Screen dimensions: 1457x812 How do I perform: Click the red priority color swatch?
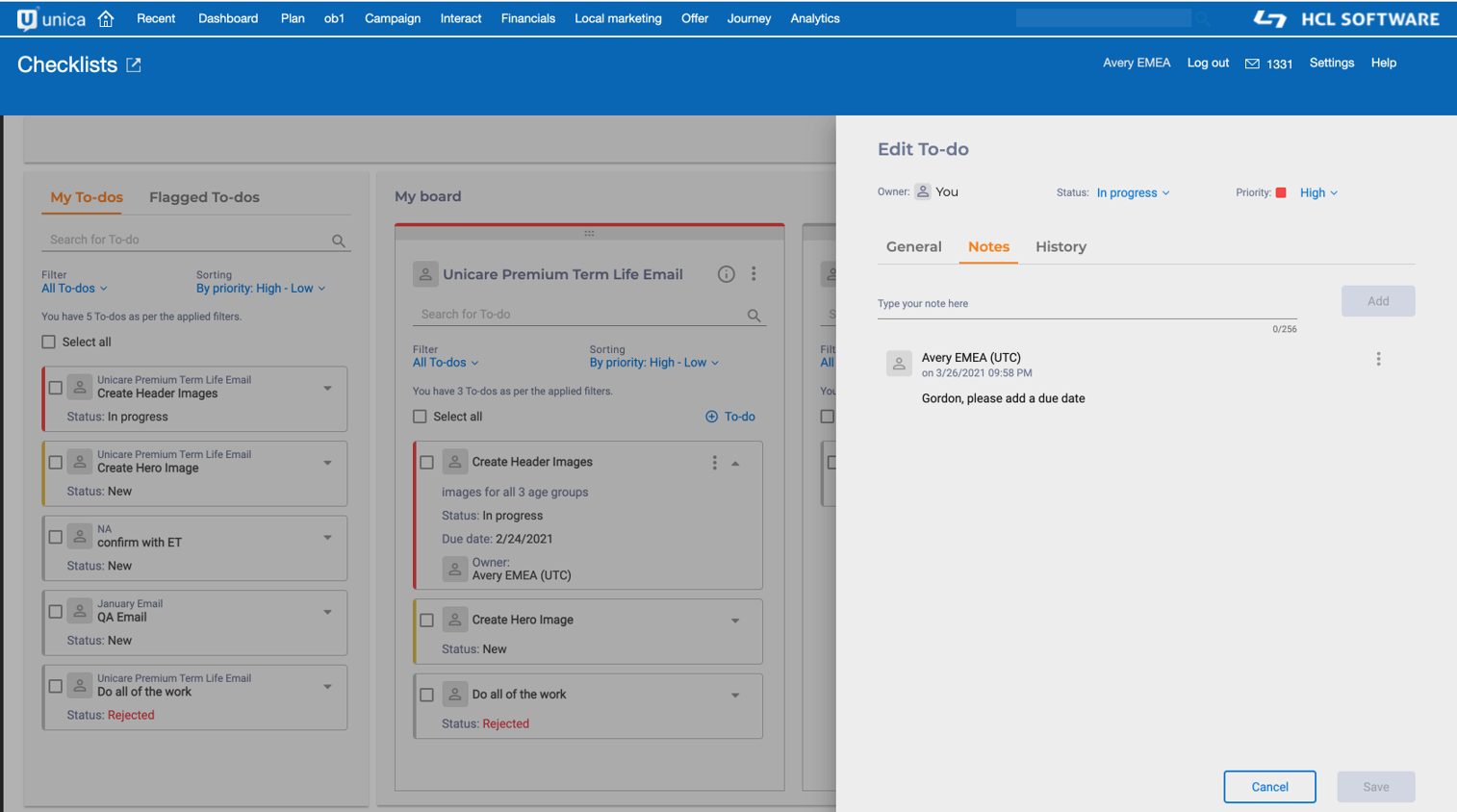(x=1281, y=192)
